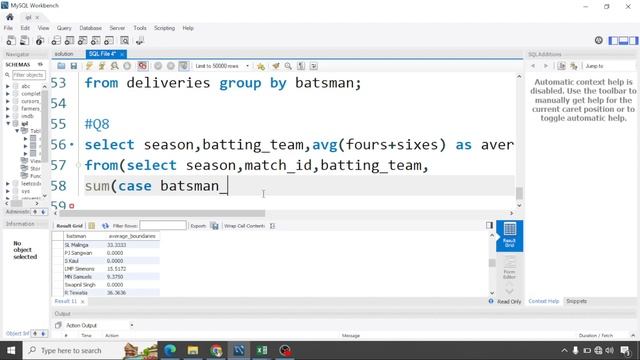Close the Result 11 tab

pyautogui.click(x=82, y=302)
